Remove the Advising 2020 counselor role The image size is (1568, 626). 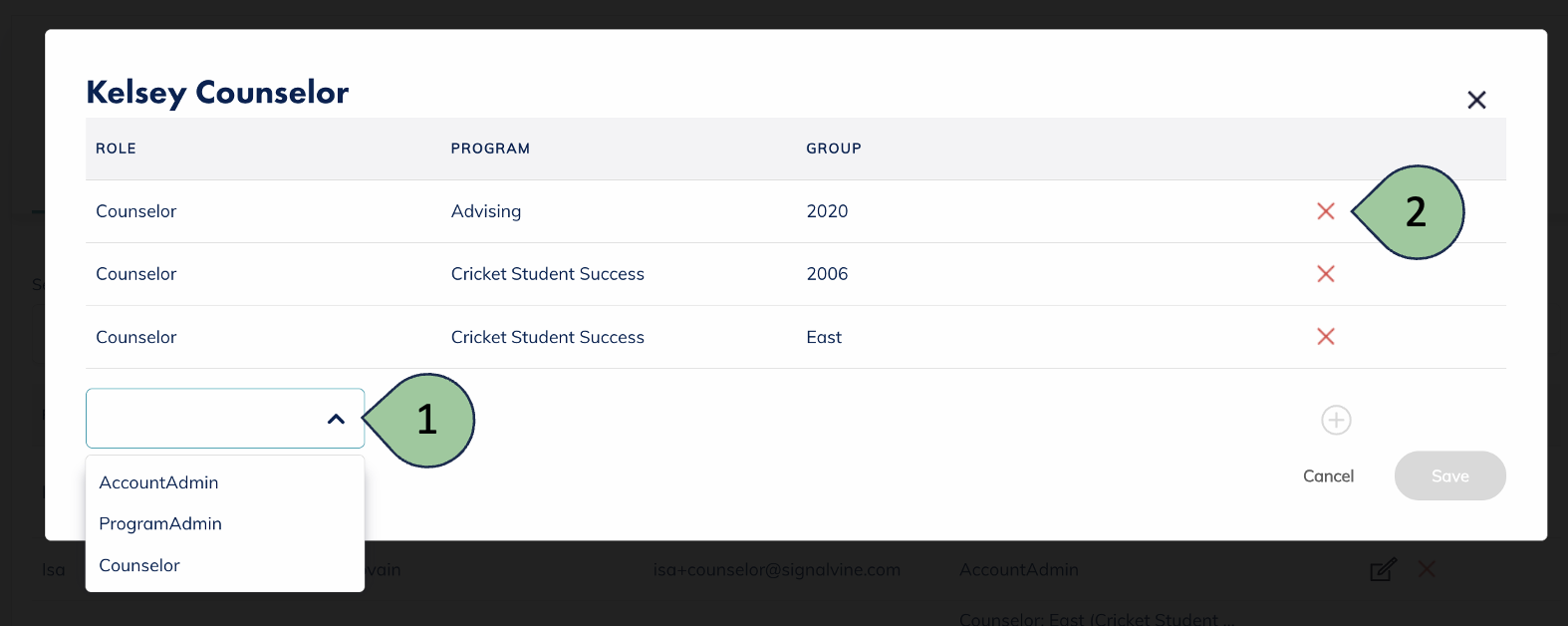[1325, 211]
